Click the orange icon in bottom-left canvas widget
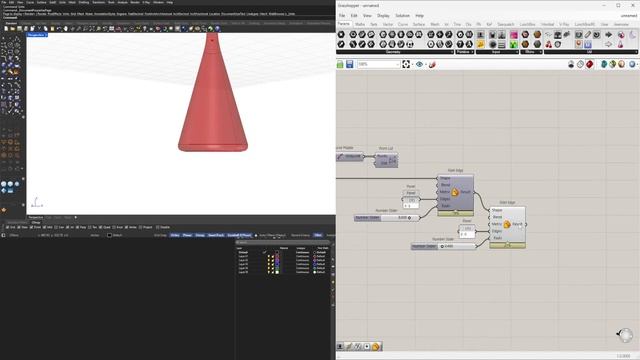The image size is (640, 360). click(x=376, y=347)
